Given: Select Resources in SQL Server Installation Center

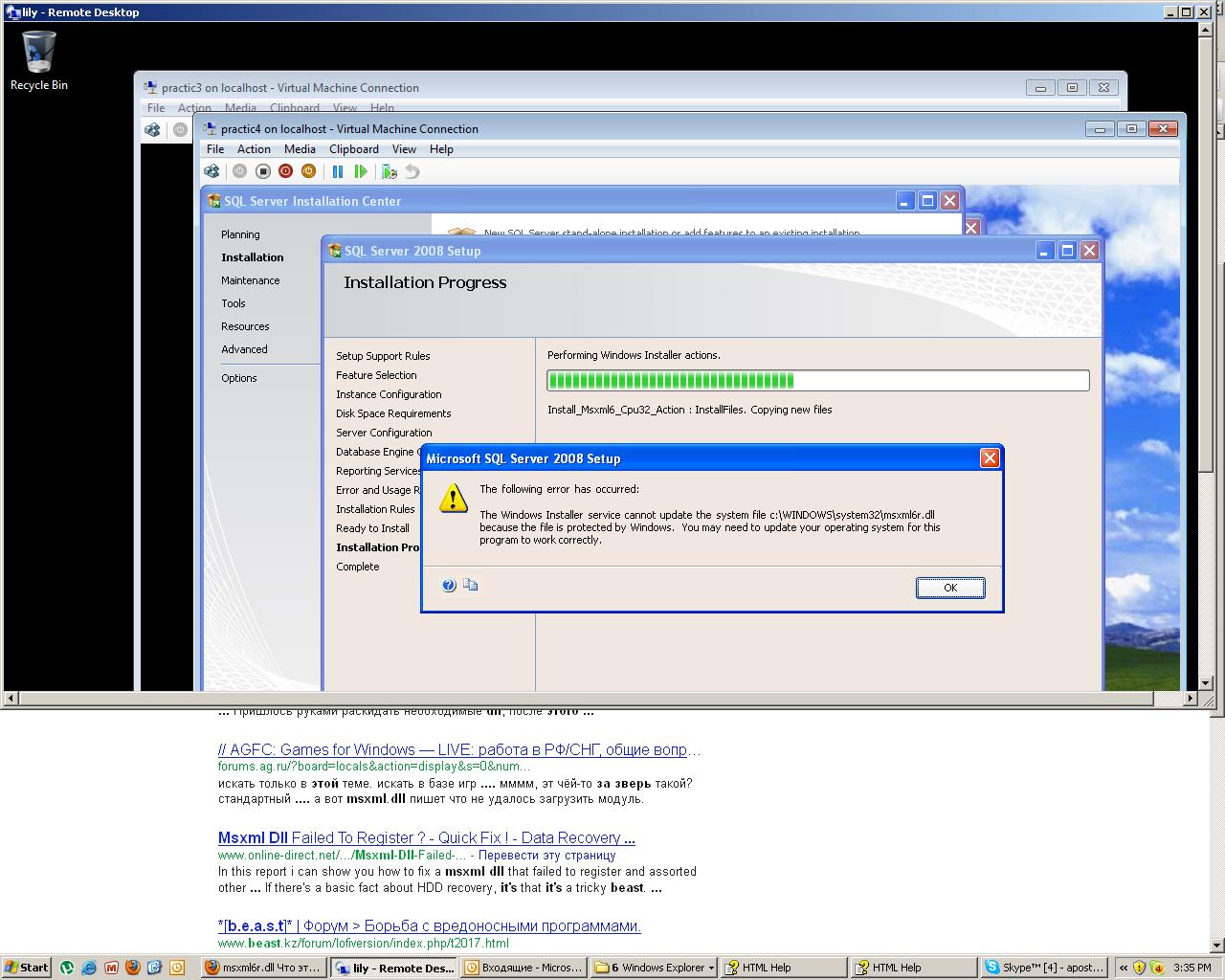Looking at the screenshot, I should (x=245, y=326).
